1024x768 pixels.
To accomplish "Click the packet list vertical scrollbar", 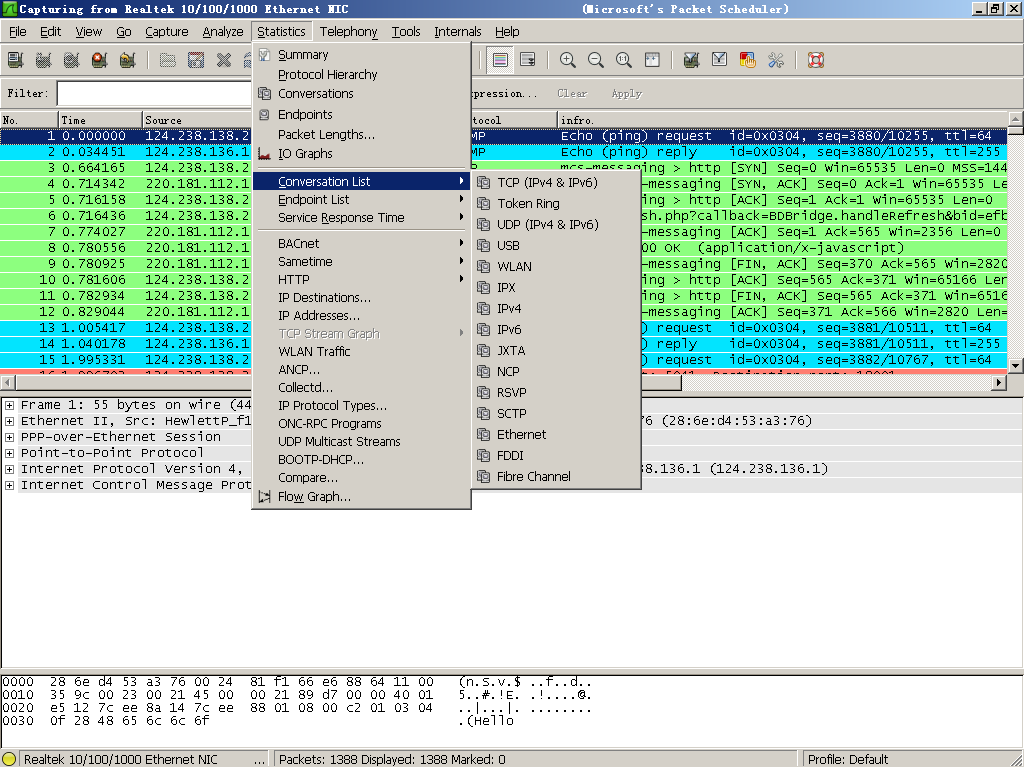I will pos(1016,243).
